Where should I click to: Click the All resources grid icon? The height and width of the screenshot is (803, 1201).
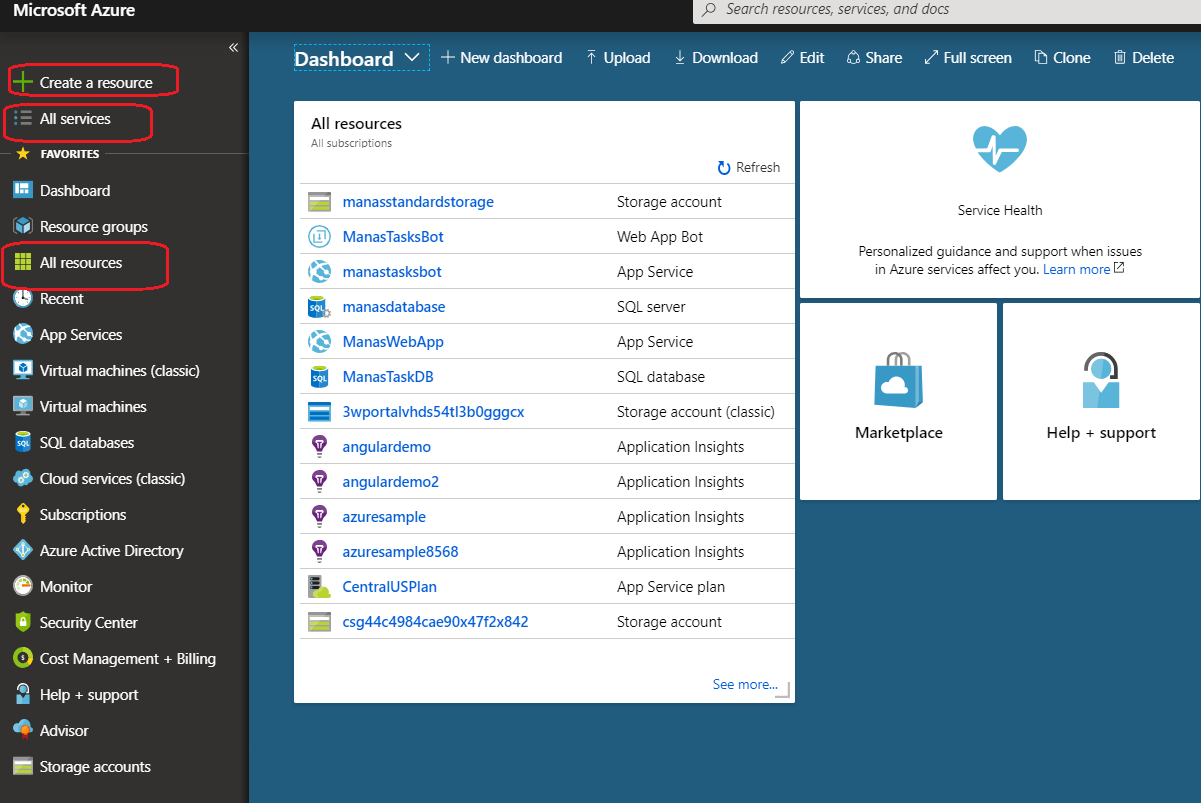pyautogui.click(x=23, y=262)
